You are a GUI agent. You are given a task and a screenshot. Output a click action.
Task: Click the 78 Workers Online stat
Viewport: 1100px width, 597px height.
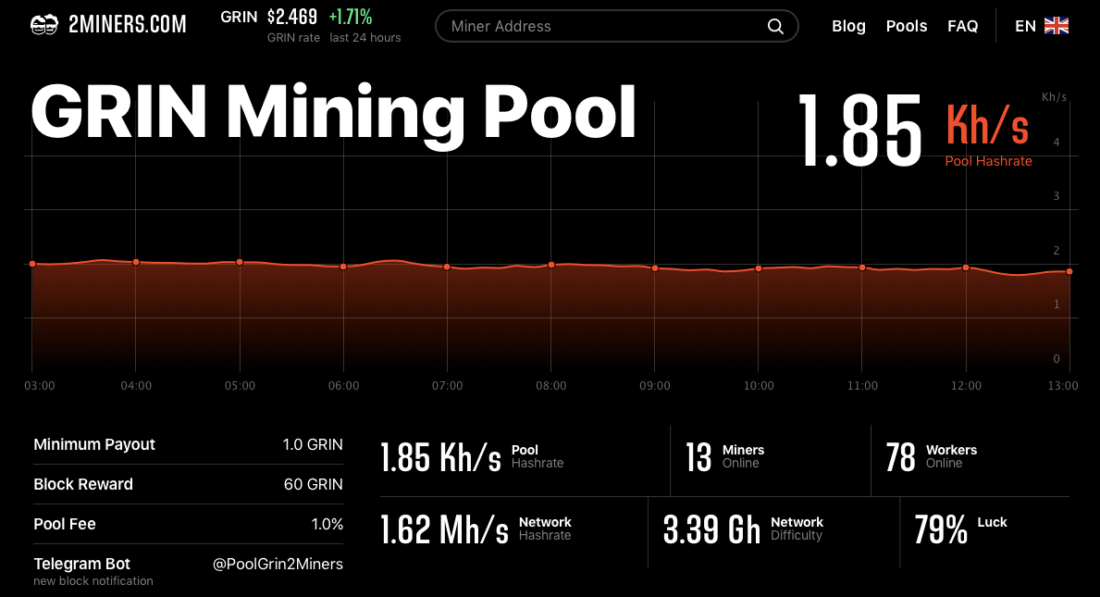tap(931, 457)
